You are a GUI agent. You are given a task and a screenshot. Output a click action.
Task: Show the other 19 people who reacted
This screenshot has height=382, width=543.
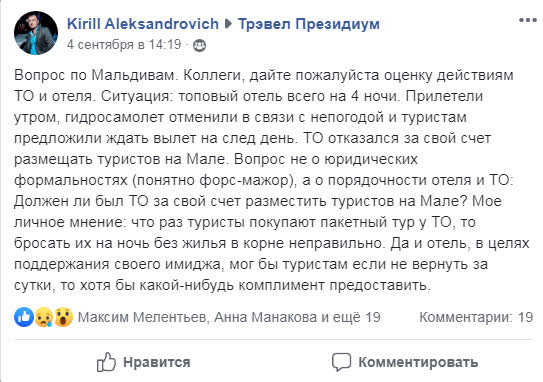pos(350,317)
